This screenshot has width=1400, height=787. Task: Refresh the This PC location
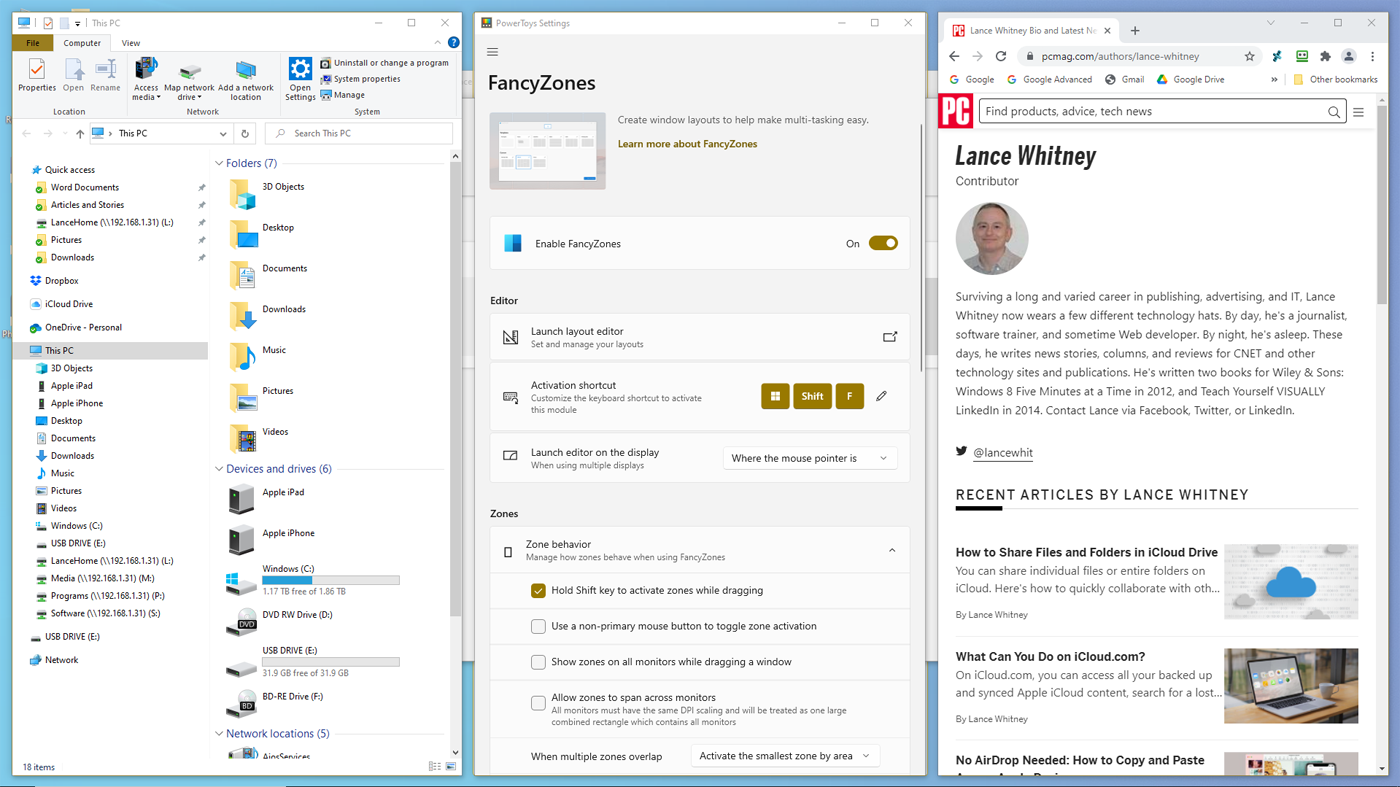click(245, 133)
